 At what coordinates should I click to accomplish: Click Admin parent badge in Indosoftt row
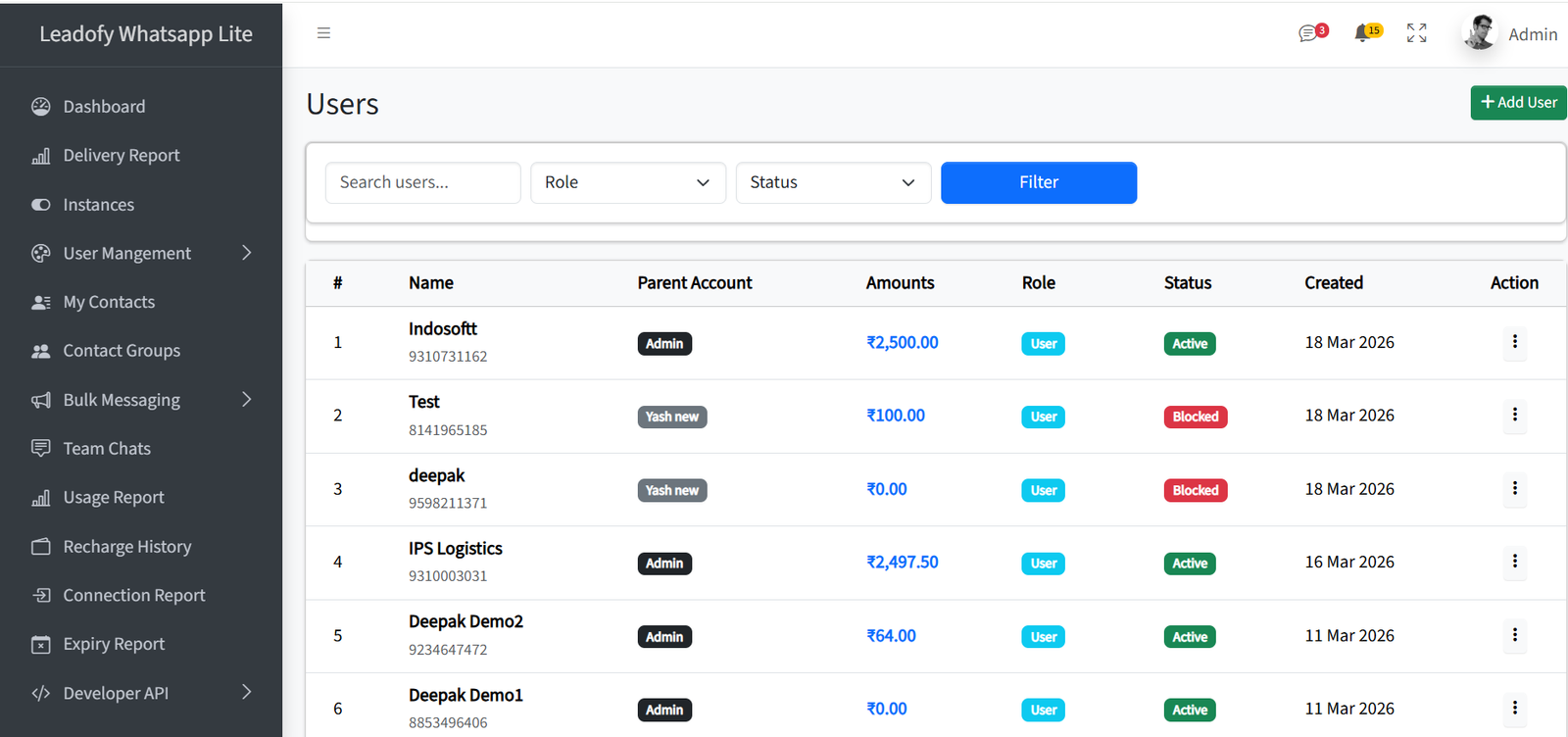click(664, 344)
